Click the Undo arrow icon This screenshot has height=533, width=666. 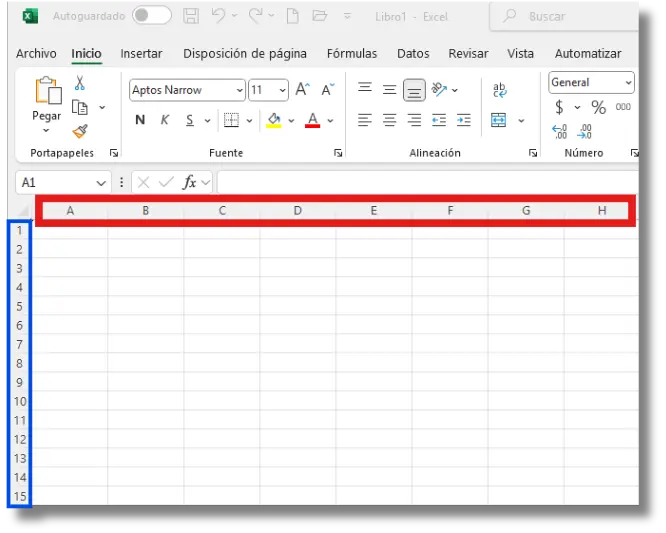click(218, 16)
